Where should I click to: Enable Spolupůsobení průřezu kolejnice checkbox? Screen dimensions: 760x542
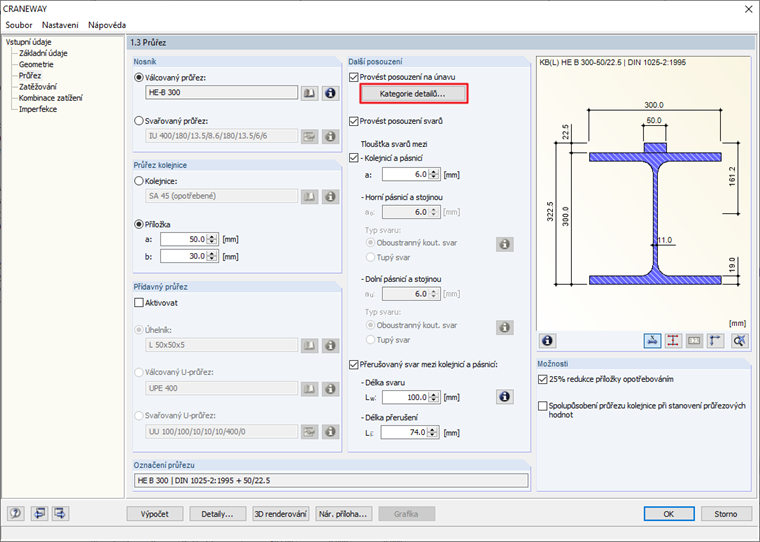pos(543,406)
